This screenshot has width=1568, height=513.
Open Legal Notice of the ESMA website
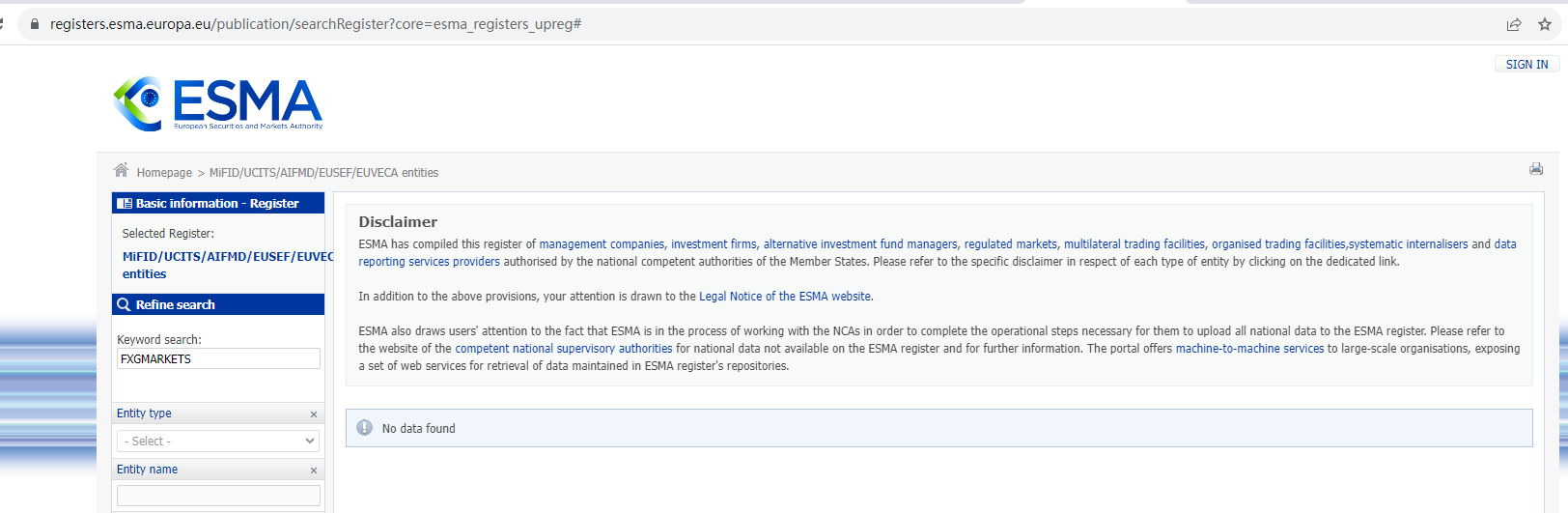[784, 297]
